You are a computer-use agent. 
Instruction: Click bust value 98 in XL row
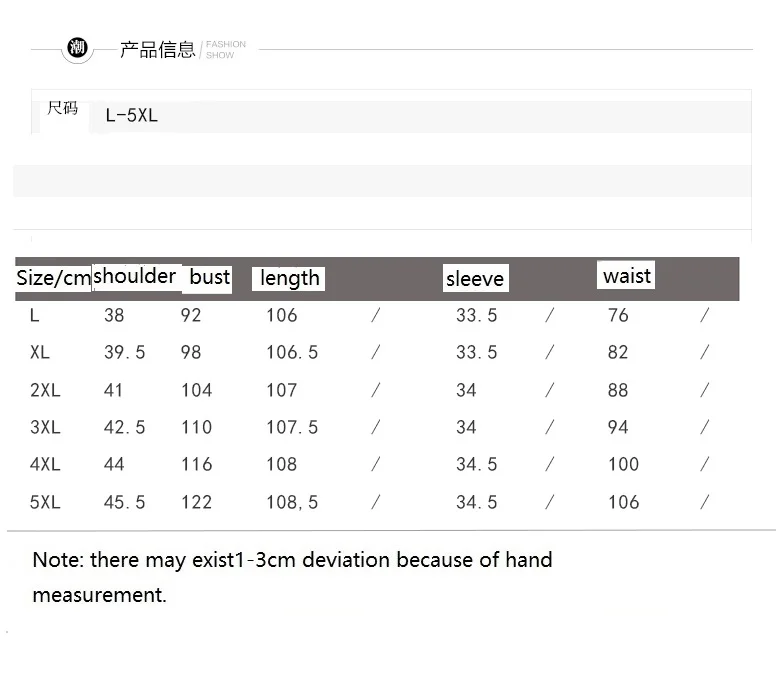click(191, 353)
